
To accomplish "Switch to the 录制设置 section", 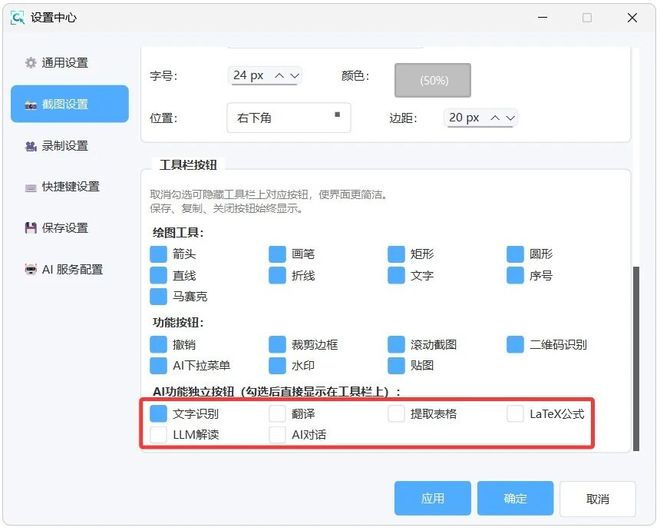I will tap(70, 146).
